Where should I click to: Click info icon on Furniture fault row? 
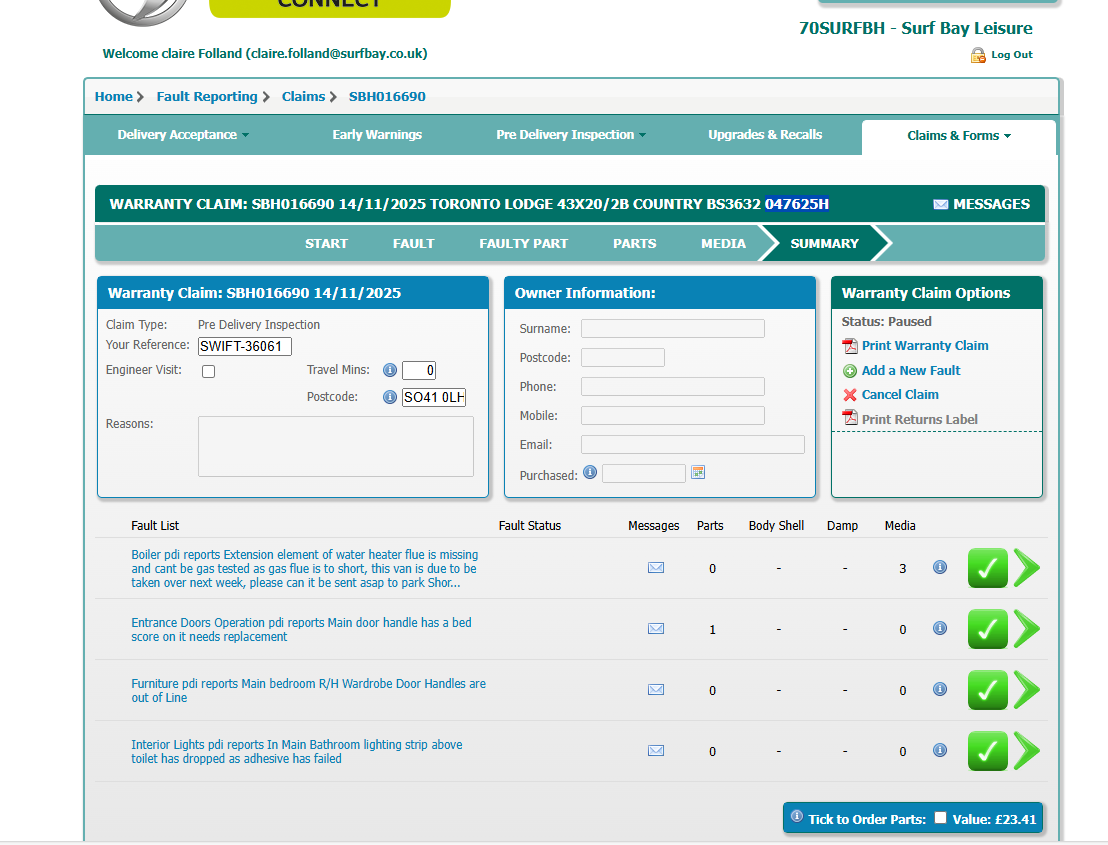pos(940,689)
